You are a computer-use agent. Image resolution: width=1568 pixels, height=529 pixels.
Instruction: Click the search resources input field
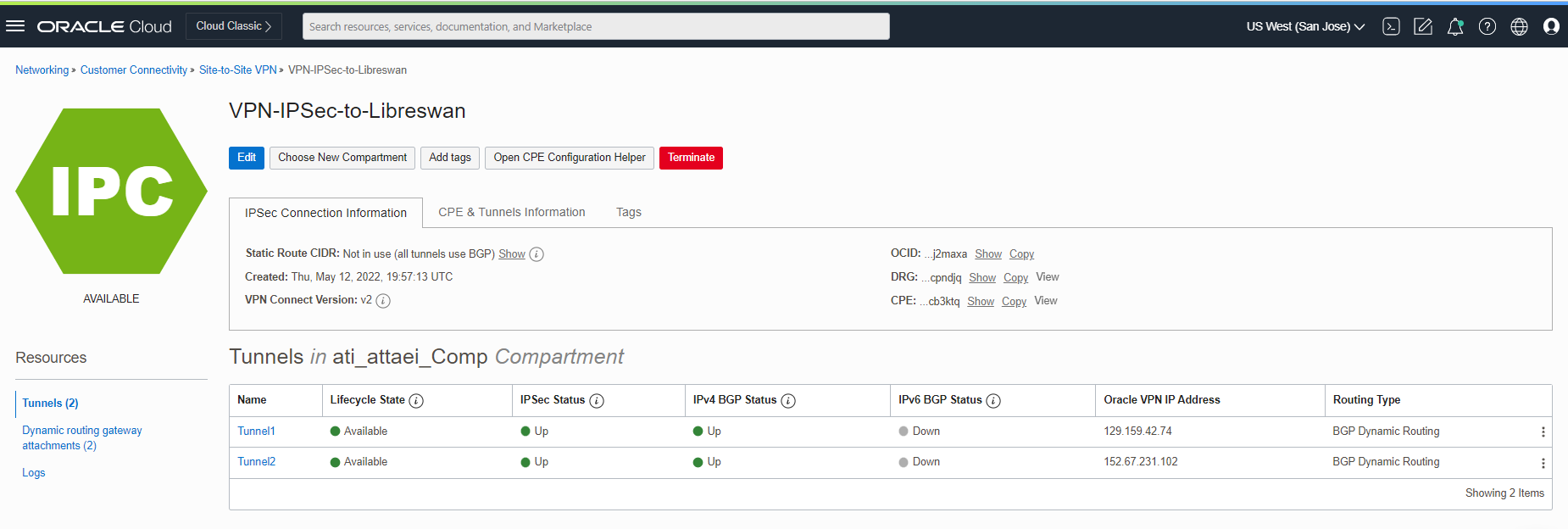pos(595,26)
